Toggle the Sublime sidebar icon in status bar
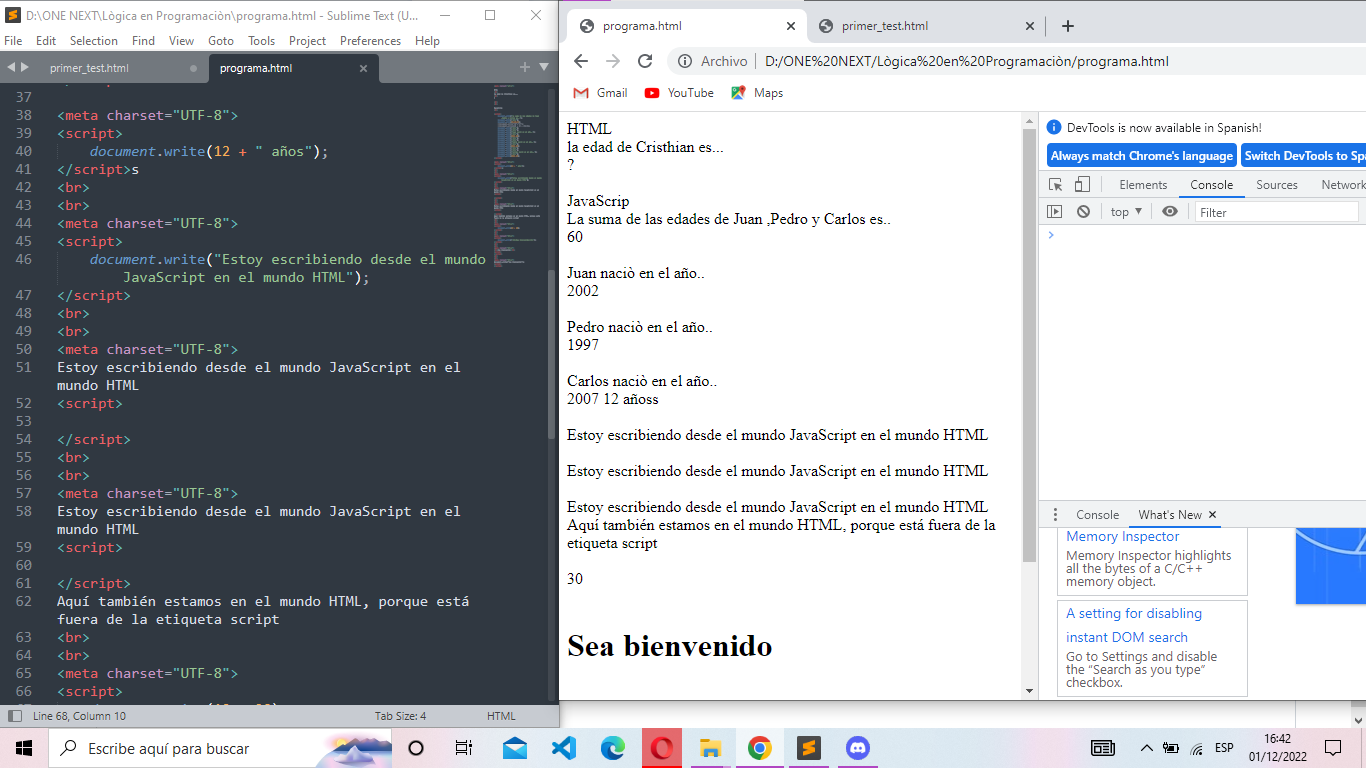The width and height of the screenshot is (1366, 768). click(x=15, y=716)
